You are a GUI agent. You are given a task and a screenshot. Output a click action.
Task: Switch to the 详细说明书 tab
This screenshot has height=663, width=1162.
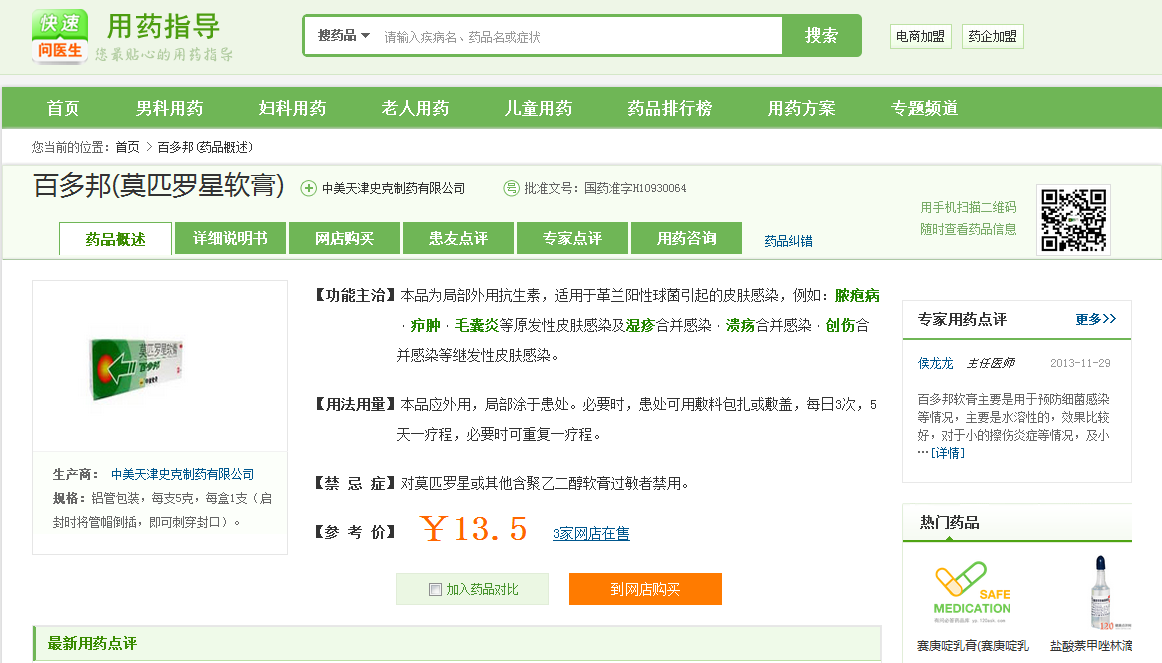click(230, 238)
